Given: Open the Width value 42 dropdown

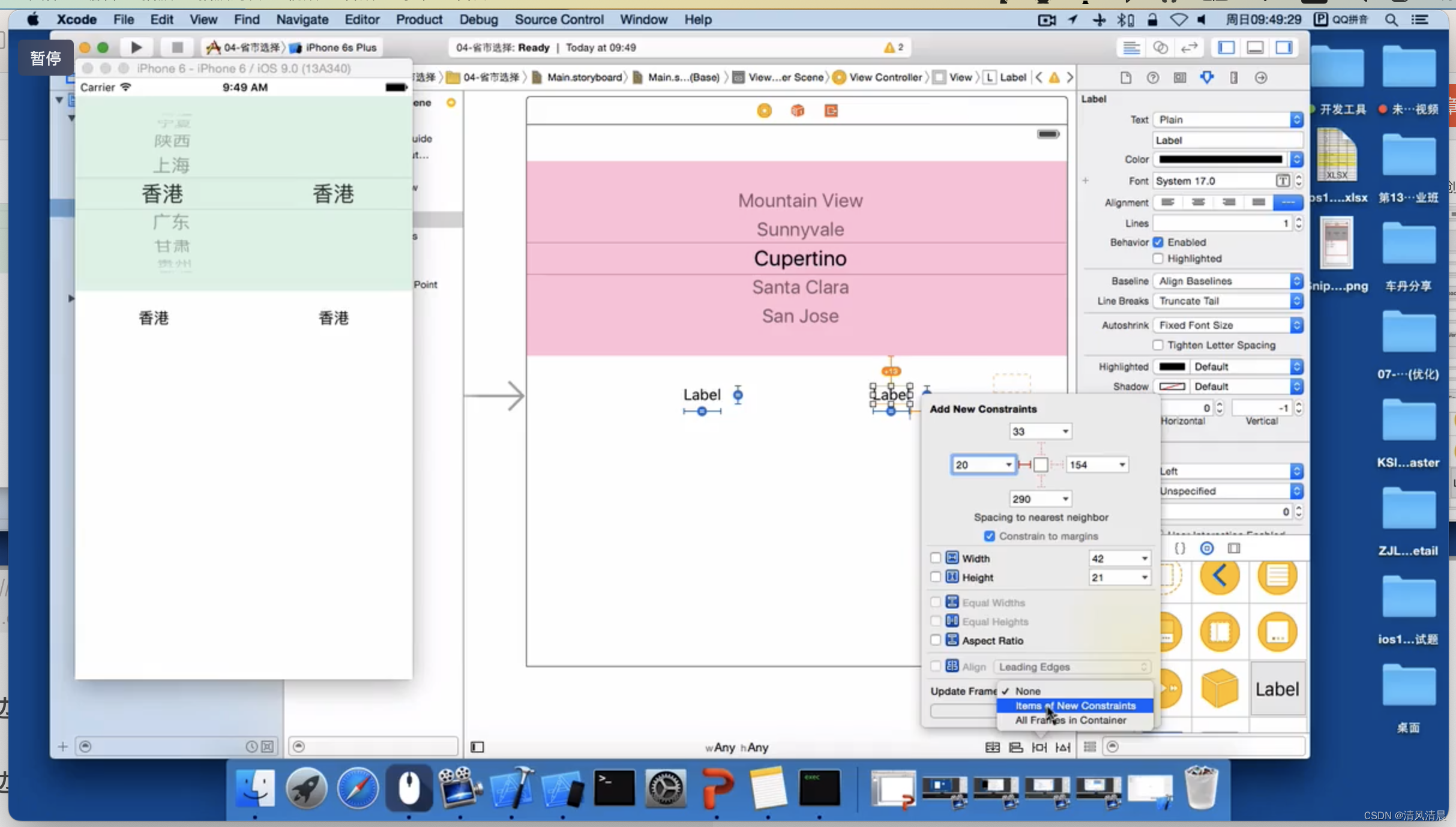Looking at the screenshot, I should tap(1145, 559).
